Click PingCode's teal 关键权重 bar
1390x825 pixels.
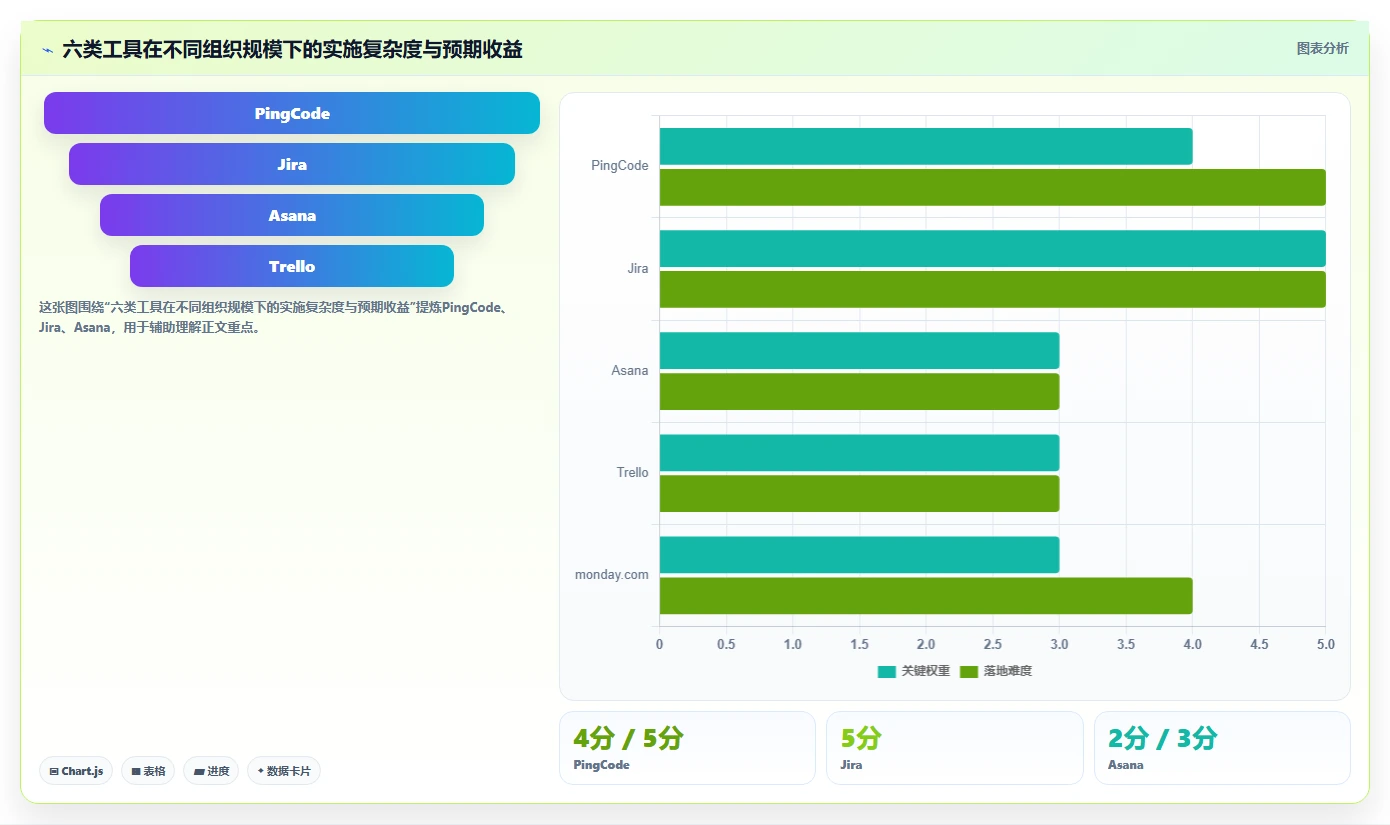point(926,146)
